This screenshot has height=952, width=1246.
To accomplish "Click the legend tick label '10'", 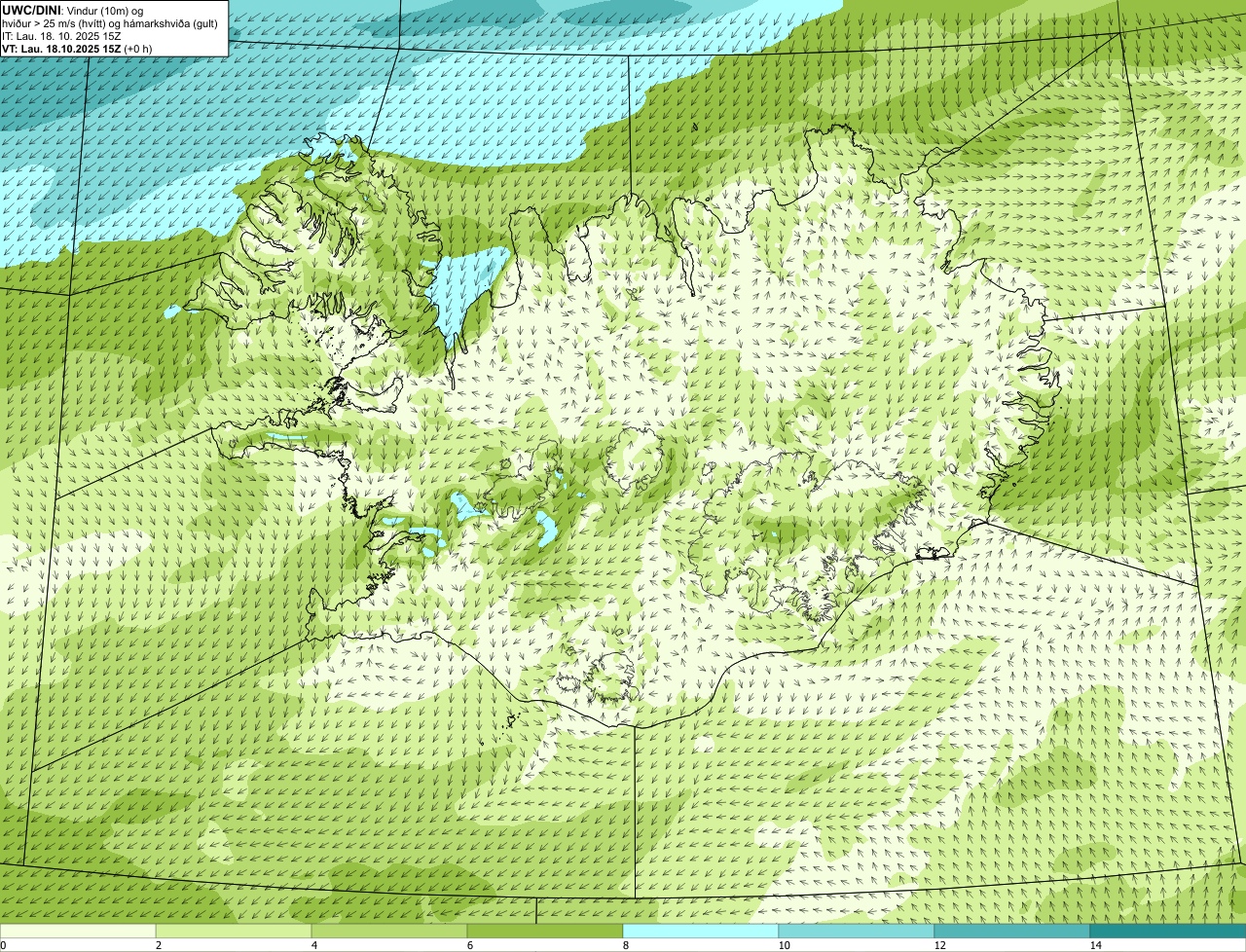I will (784, 945).
